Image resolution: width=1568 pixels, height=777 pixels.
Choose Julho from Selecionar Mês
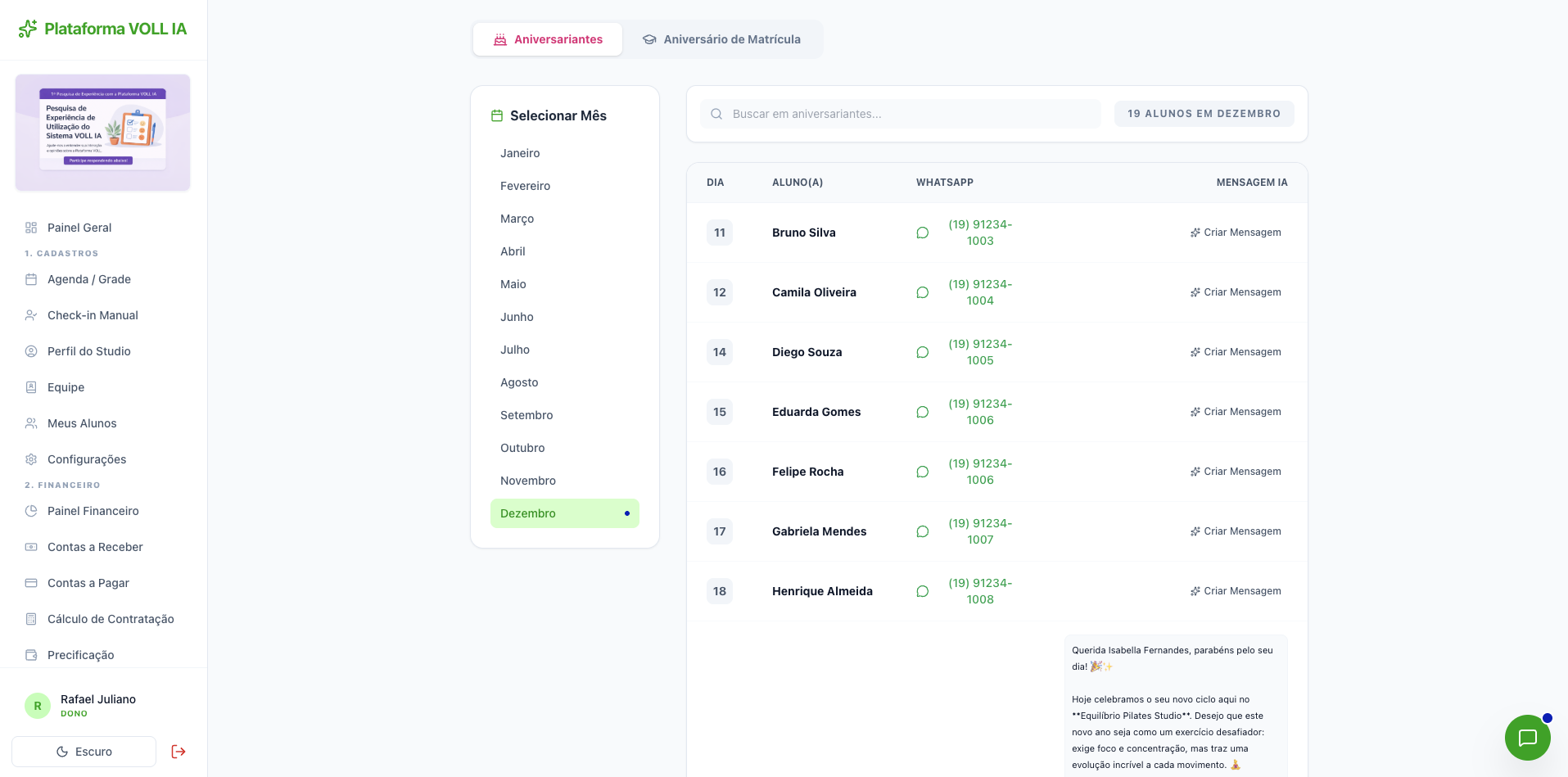[515, 350]
